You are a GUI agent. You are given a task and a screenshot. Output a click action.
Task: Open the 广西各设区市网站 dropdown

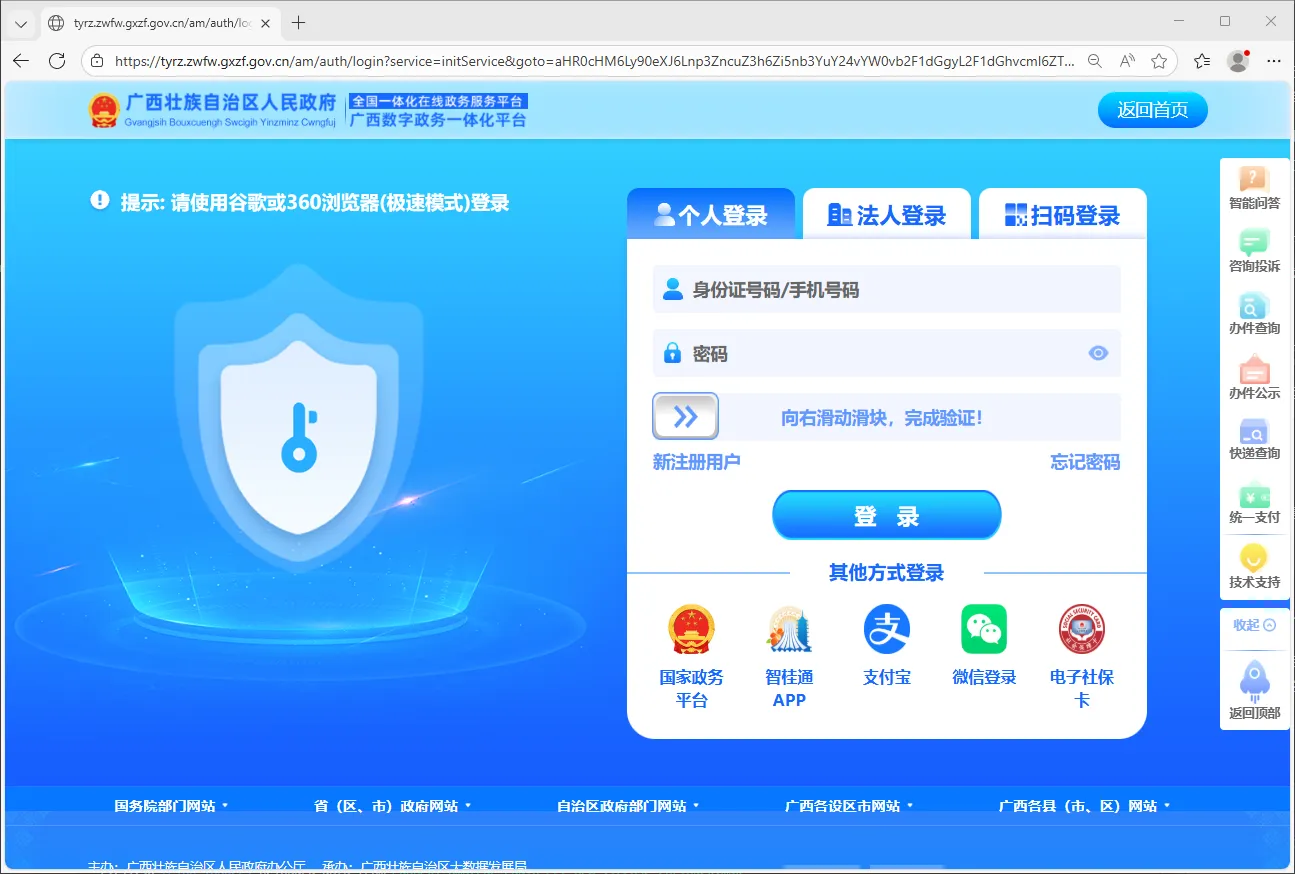(848, 805)
